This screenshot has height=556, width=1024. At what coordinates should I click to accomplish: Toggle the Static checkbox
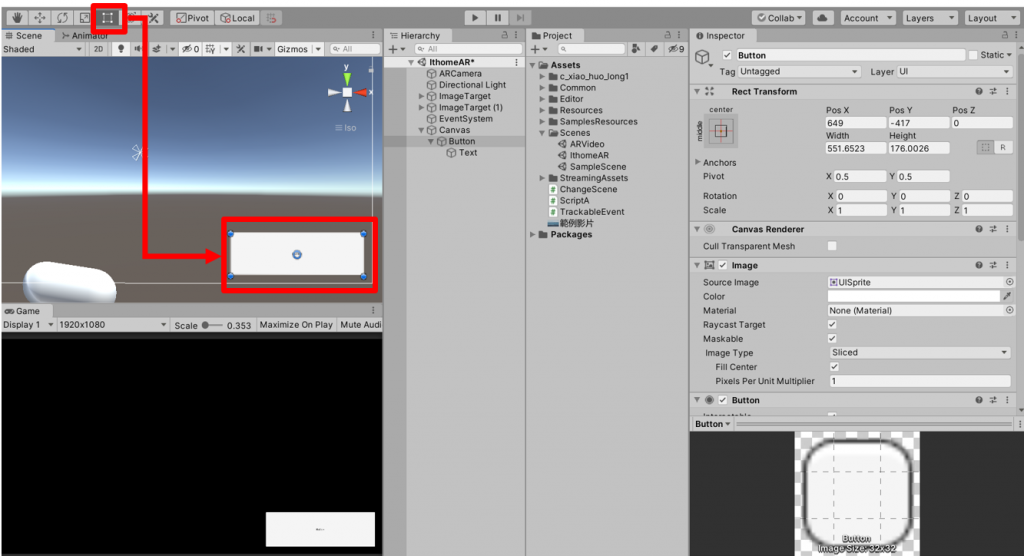tap(973, 56)
